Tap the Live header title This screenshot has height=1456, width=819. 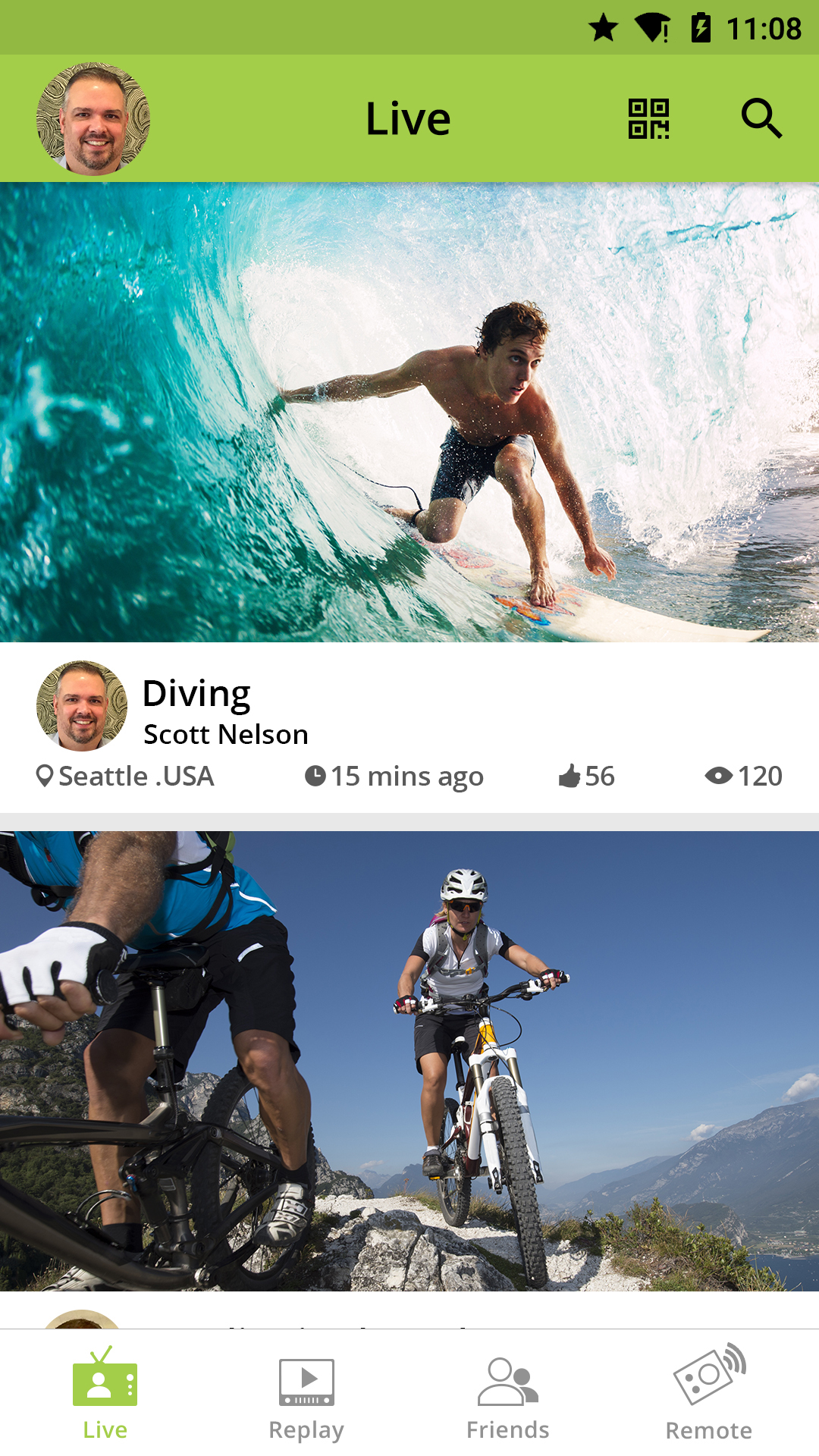point(408,119)
